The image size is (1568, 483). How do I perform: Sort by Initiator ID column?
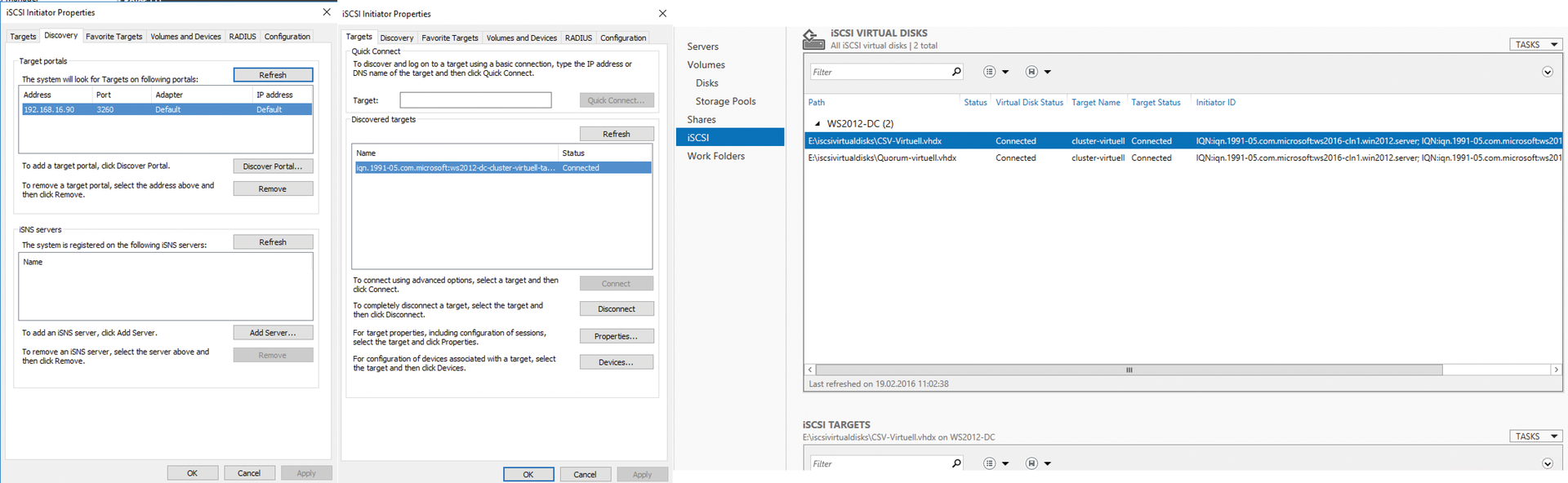1216,103
